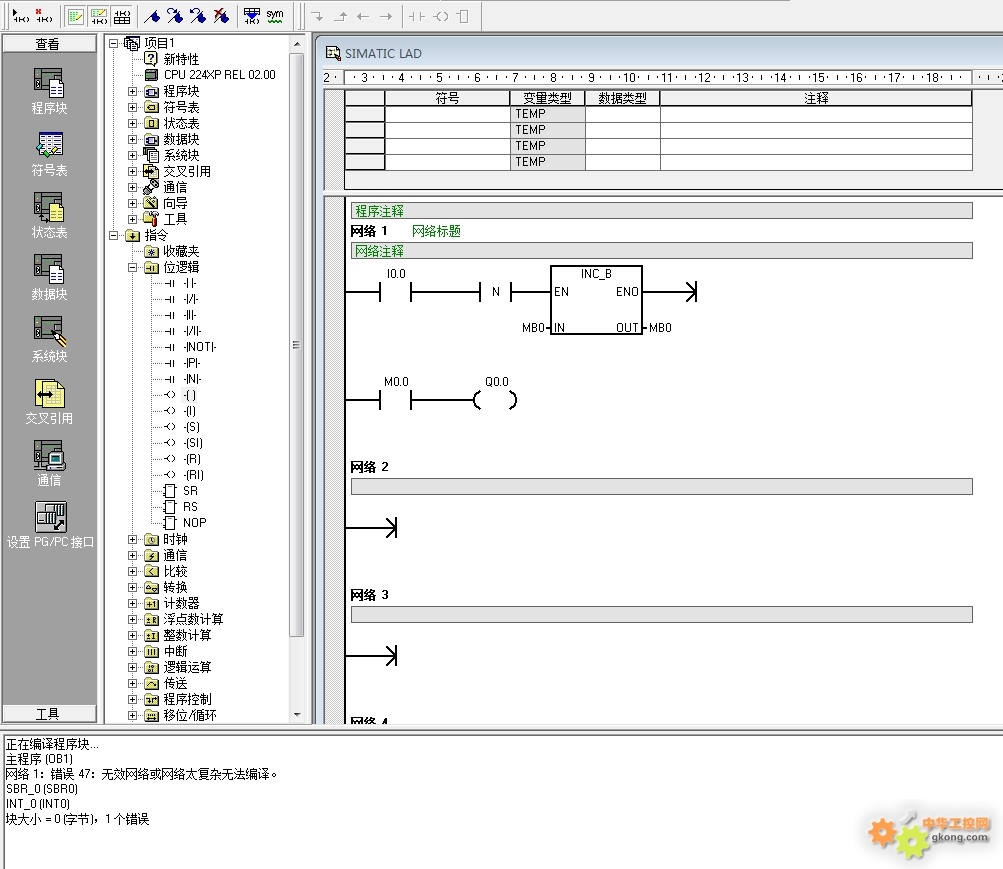The height and width of the screenshot is (869, 1003).
Task: Click the Delete Network toolbar icon
Action: tap(43, 15)
